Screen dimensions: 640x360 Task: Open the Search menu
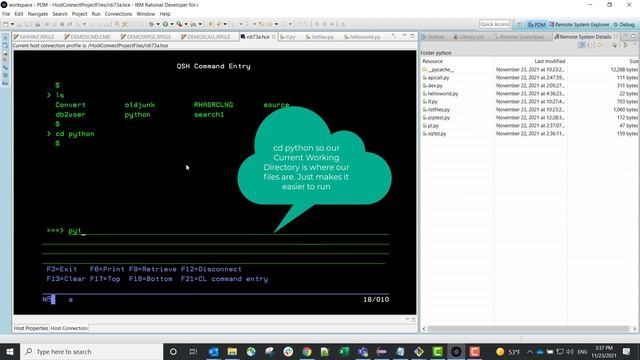point(60,14)
